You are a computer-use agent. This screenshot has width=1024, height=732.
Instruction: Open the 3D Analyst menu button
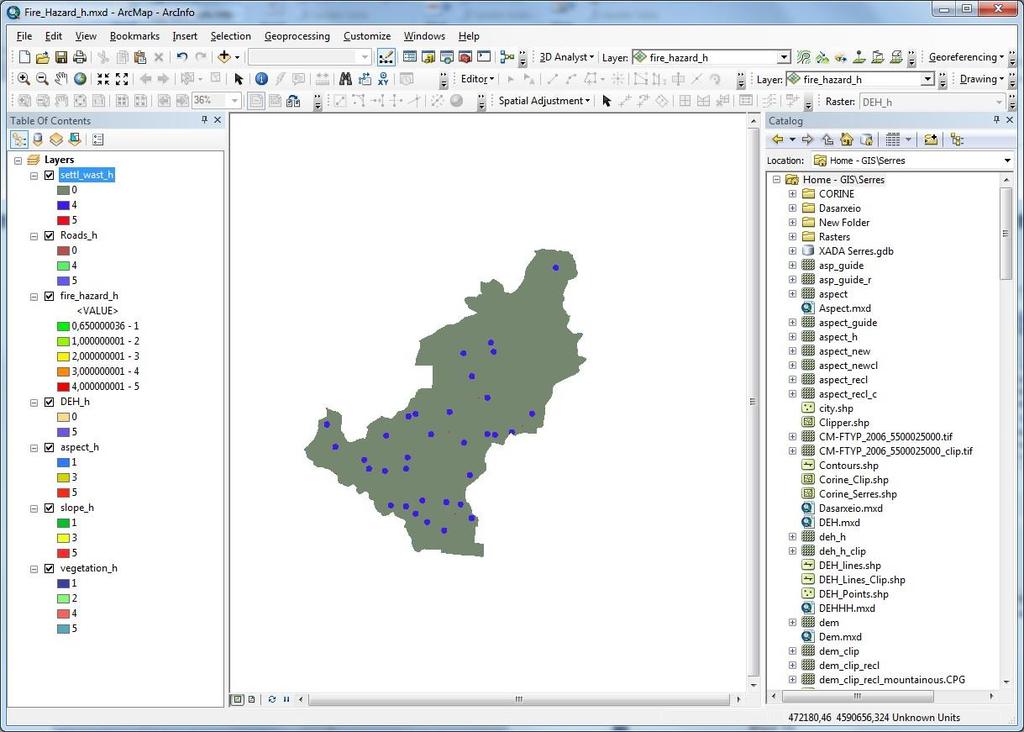566,57
